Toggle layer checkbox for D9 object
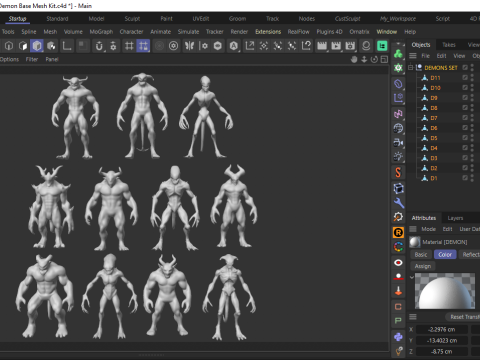480x360 pixels. pyautogui.click(x=465, y=98)
